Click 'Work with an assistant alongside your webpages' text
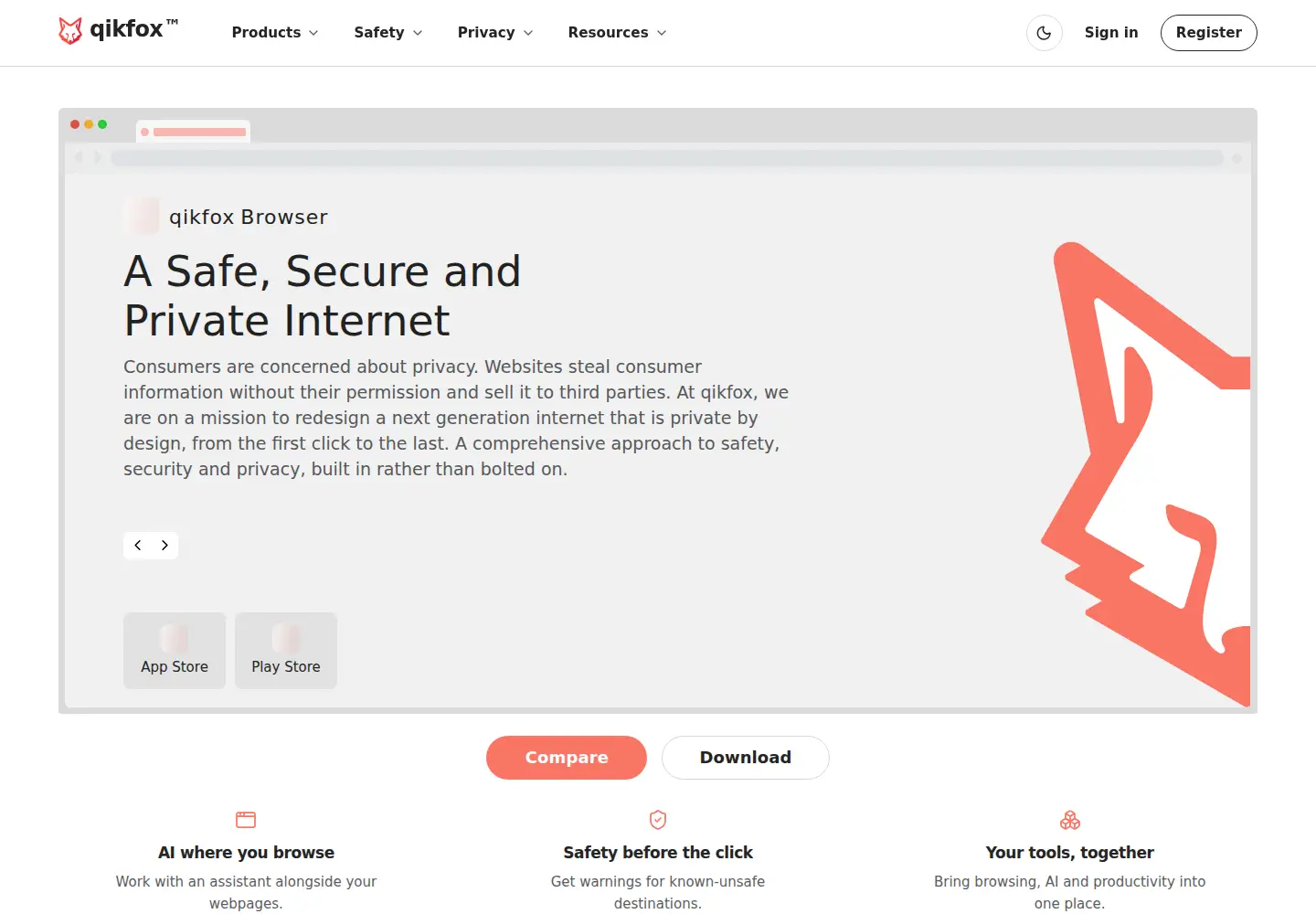 pyautogui.click(x=246, y=892)
